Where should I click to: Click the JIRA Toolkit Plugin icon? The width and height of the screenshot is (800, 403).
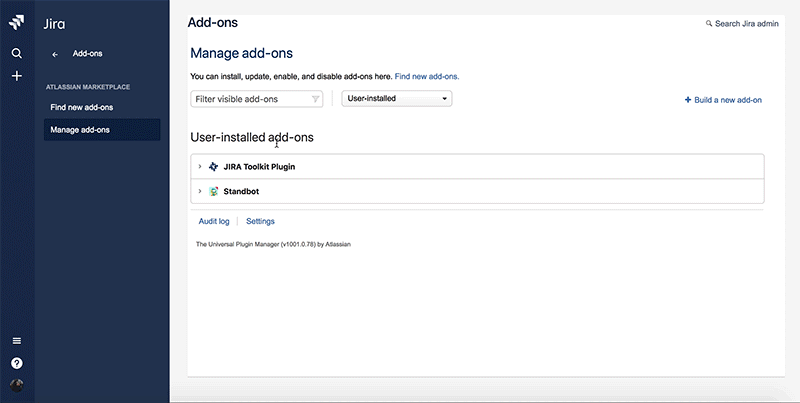click(214, 166)
